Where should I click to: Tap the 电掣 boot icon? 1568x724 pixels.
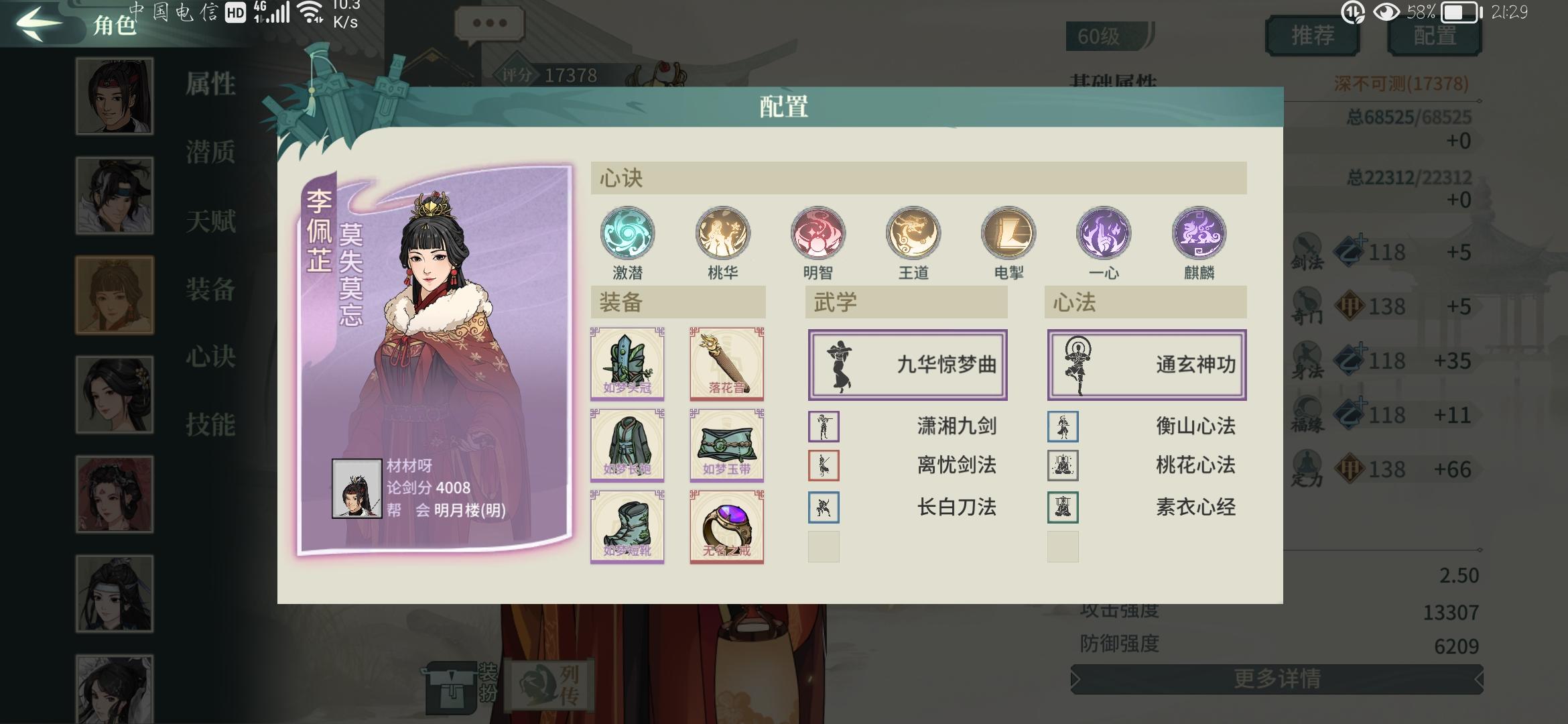click(x=1008, y=233)
